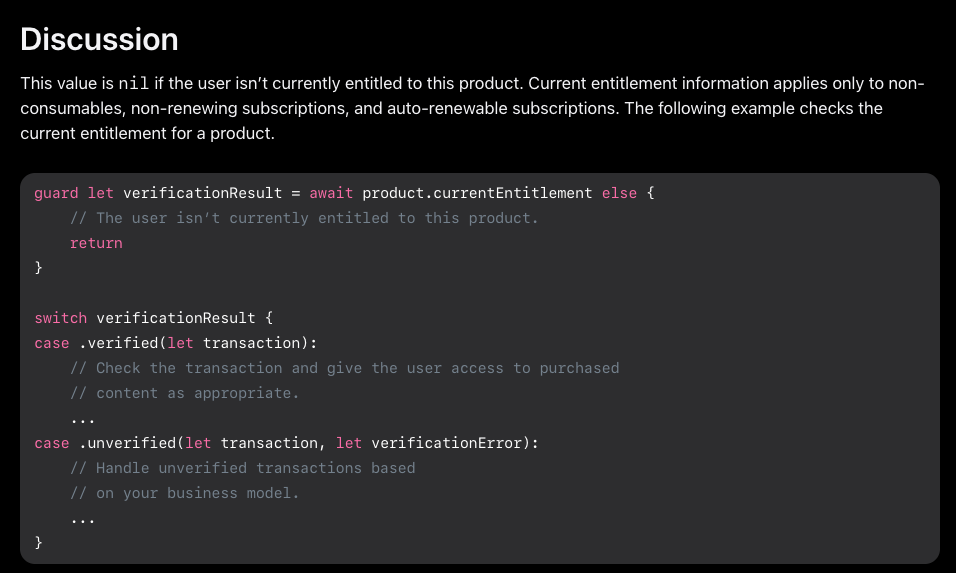Click the switch keyword
Screen dimensions: 956x573
click(x=60, y=318)
